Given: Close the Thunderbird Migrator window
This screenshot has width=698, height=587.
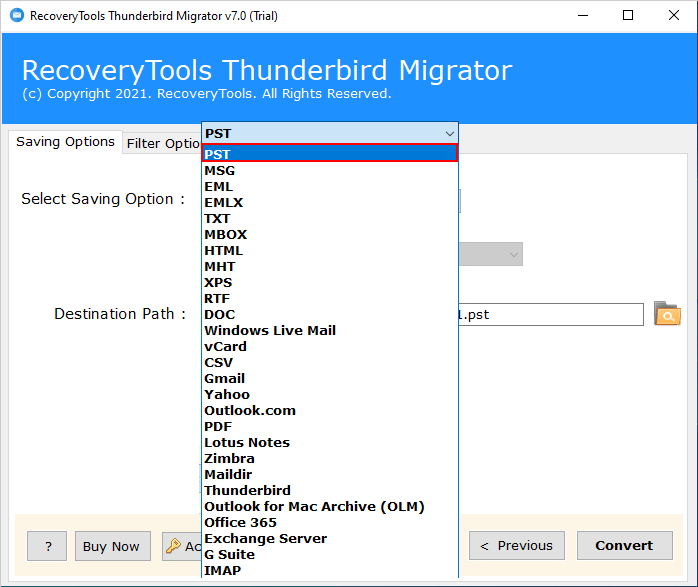Looking at the screenshot, I should (x=674, y=16).
